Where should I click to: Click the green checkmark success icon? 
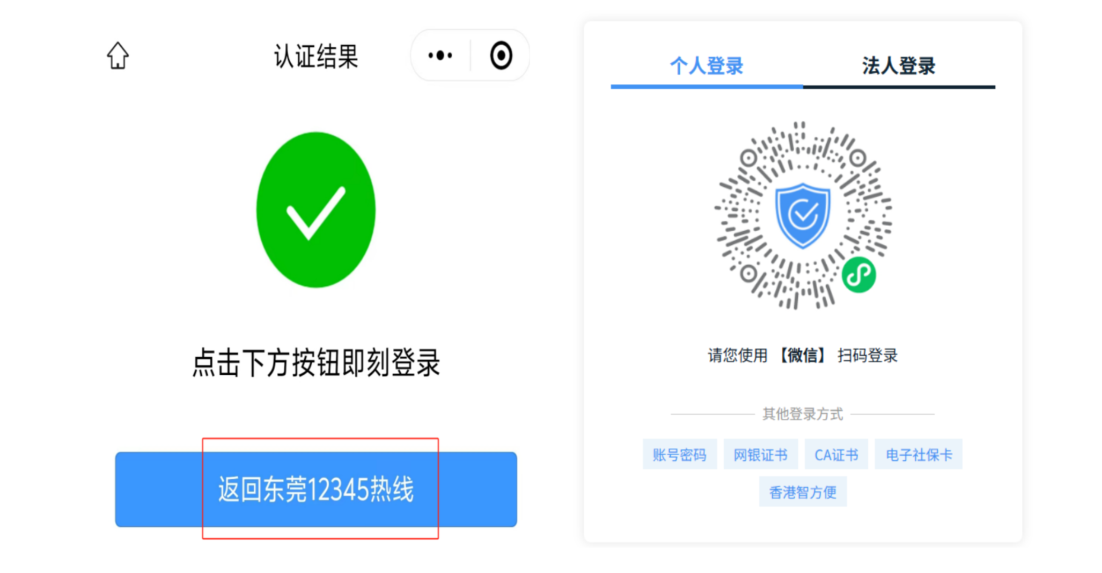pos(316,210)
